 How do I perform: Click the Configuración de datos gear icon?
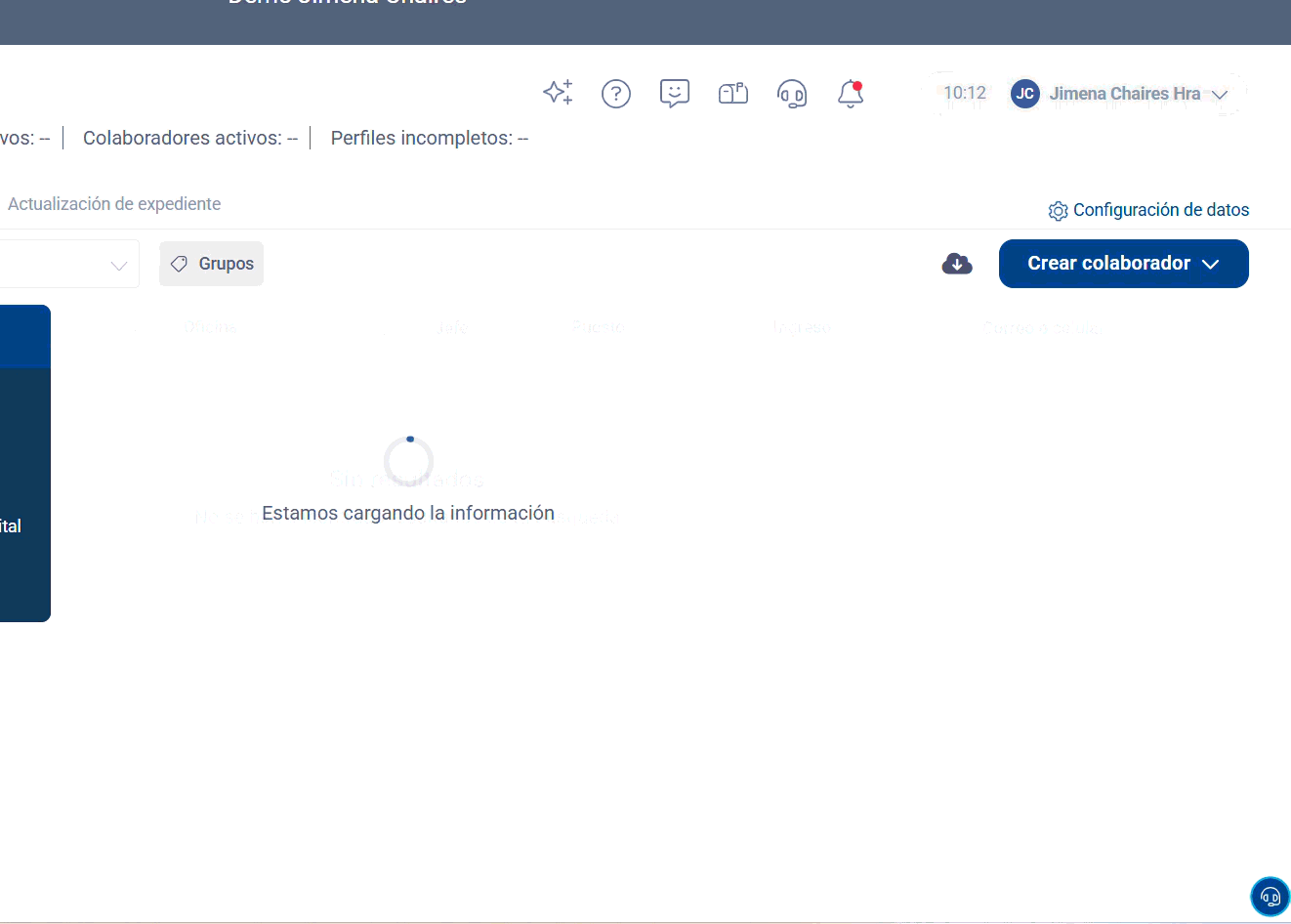1058,211
